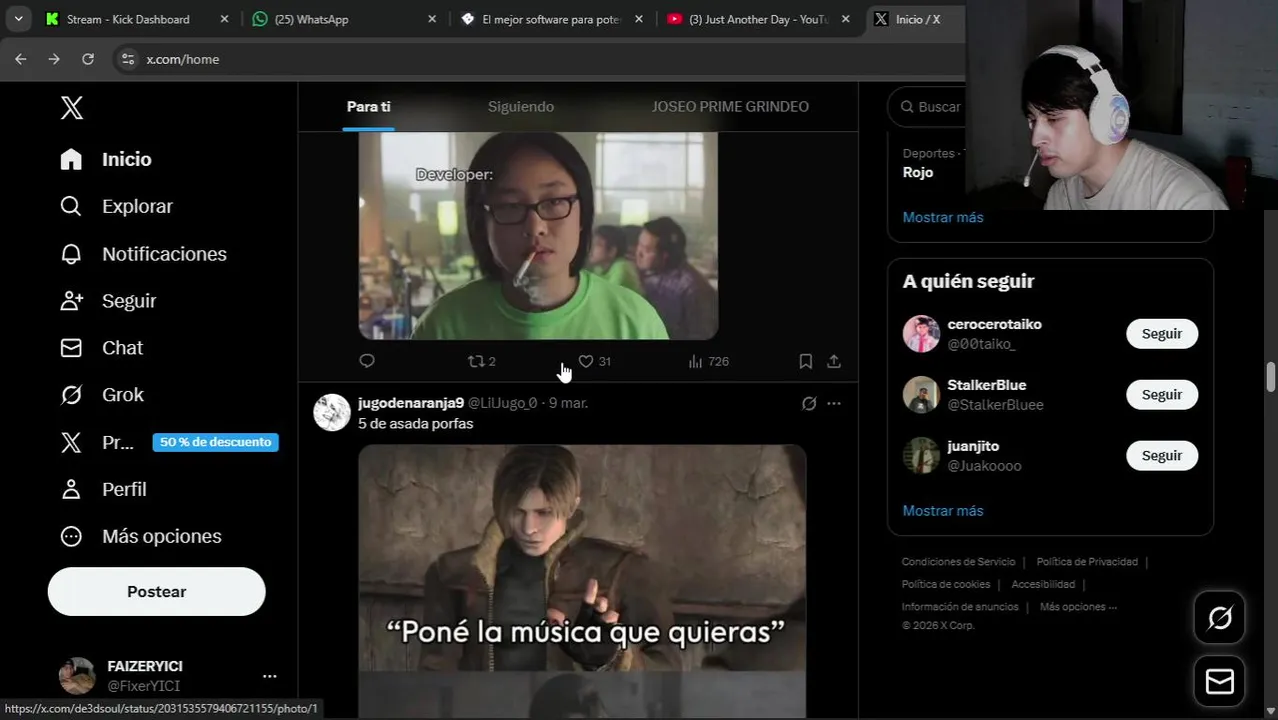
Task: Select Siguiendo feed tab
Action: point(521,106)
